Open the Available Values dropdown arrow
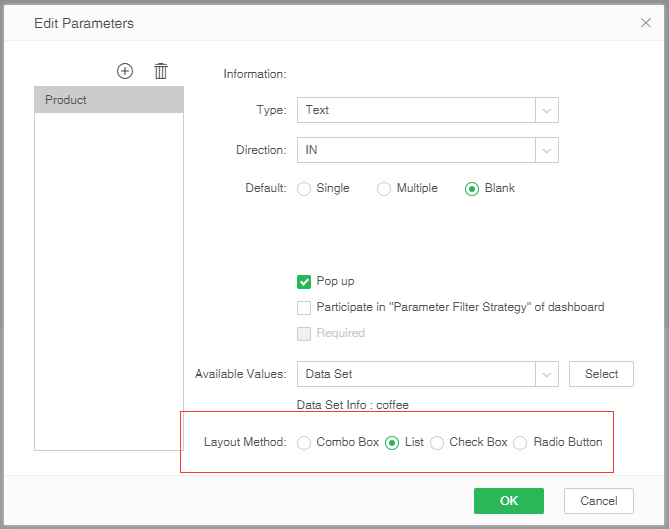 (547, 374)
